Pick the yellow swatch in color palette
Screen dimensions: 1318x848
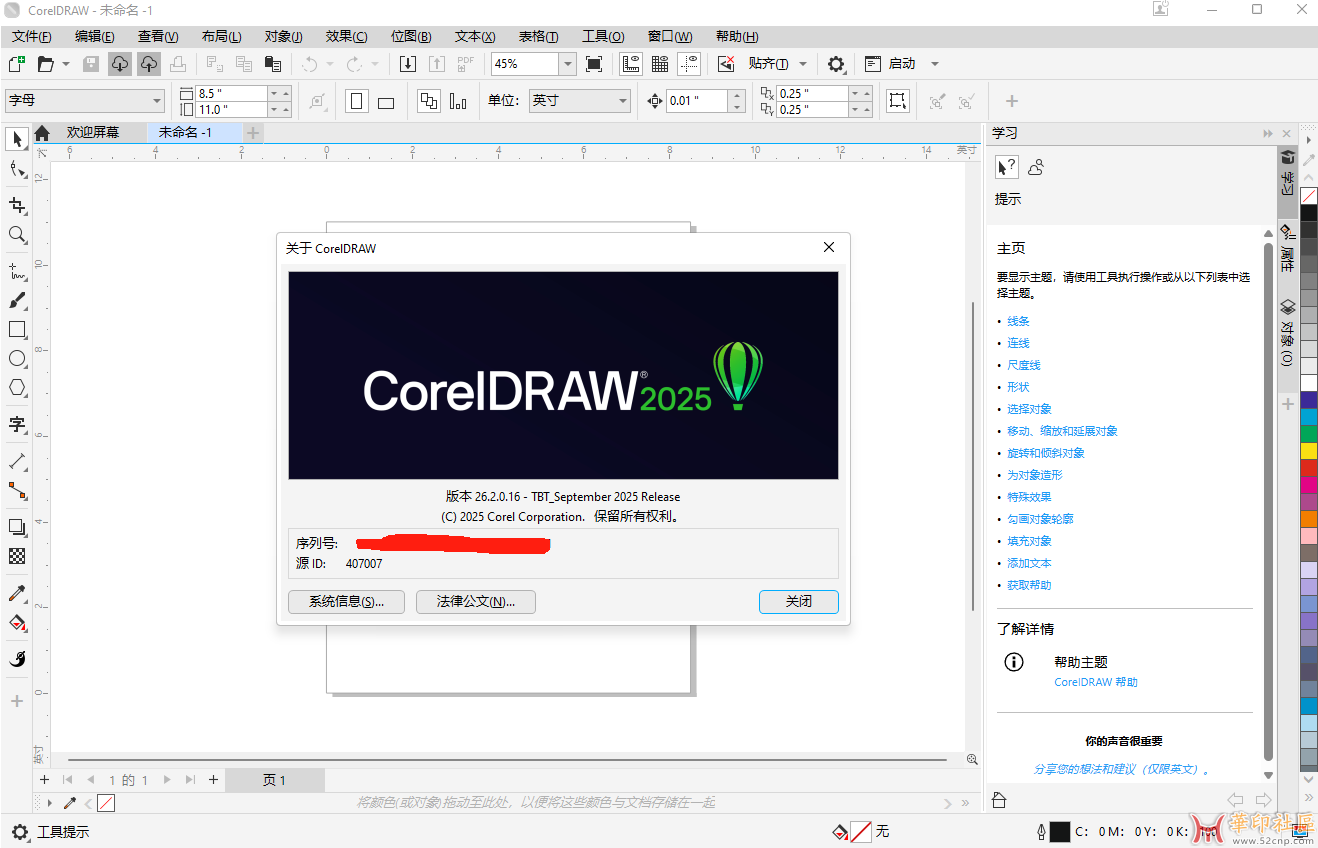click(x=1309, y=451)
